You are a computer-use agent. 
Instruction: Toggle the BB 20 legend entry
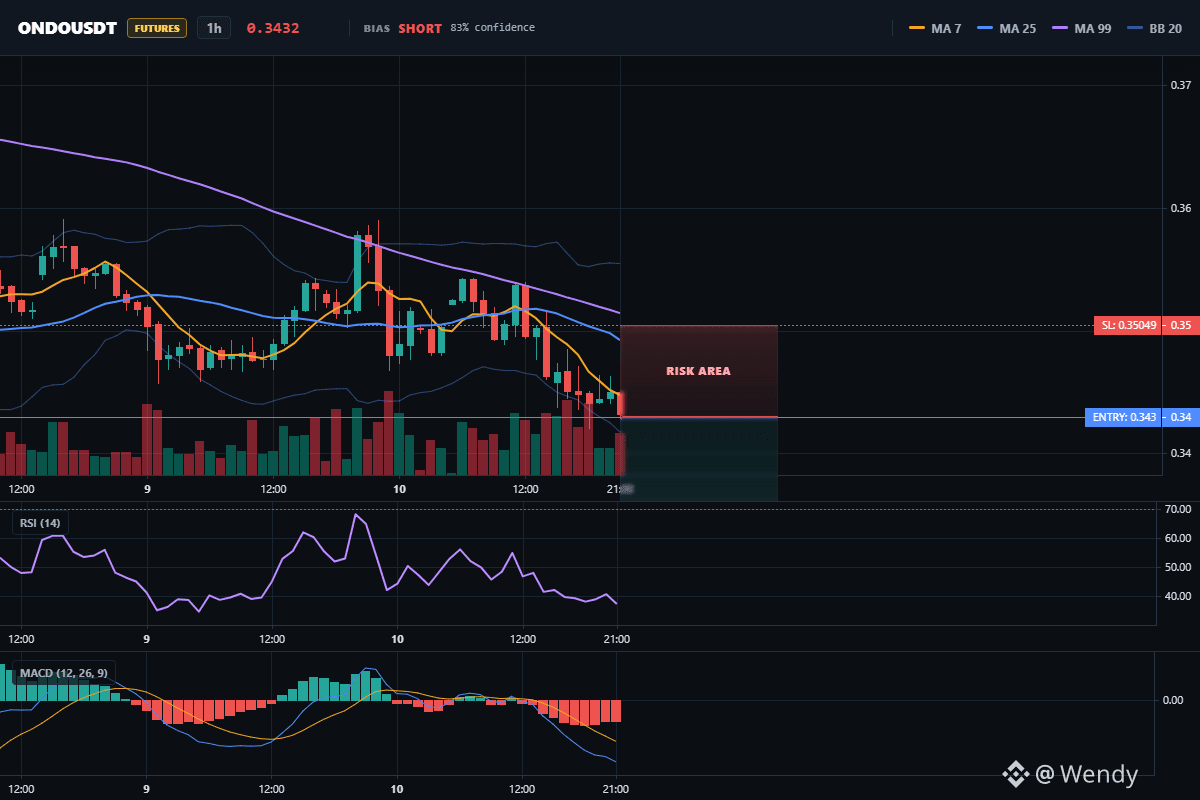(x=1154, y=28)
